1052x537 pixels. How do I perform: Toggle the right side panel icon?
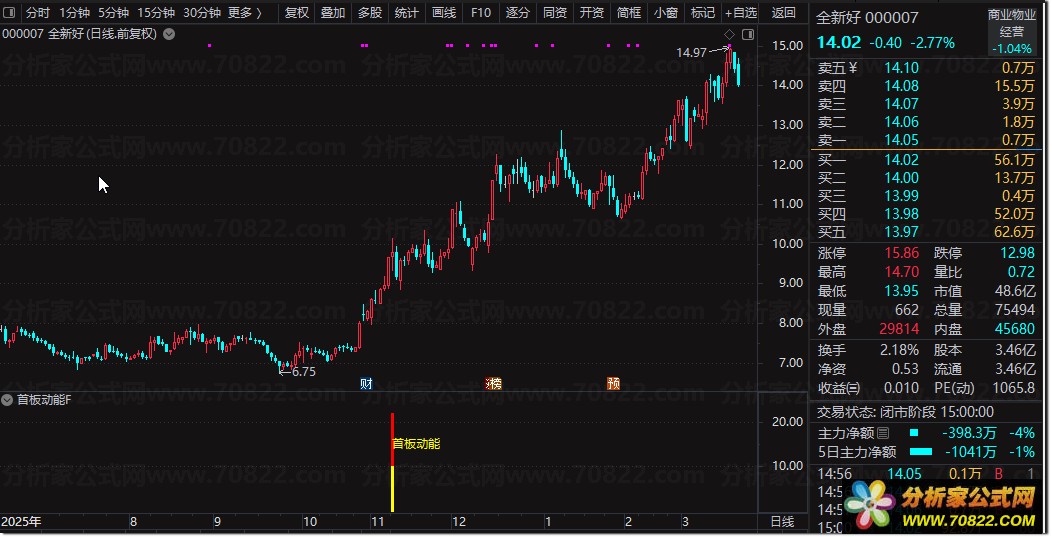pos(748,34)
